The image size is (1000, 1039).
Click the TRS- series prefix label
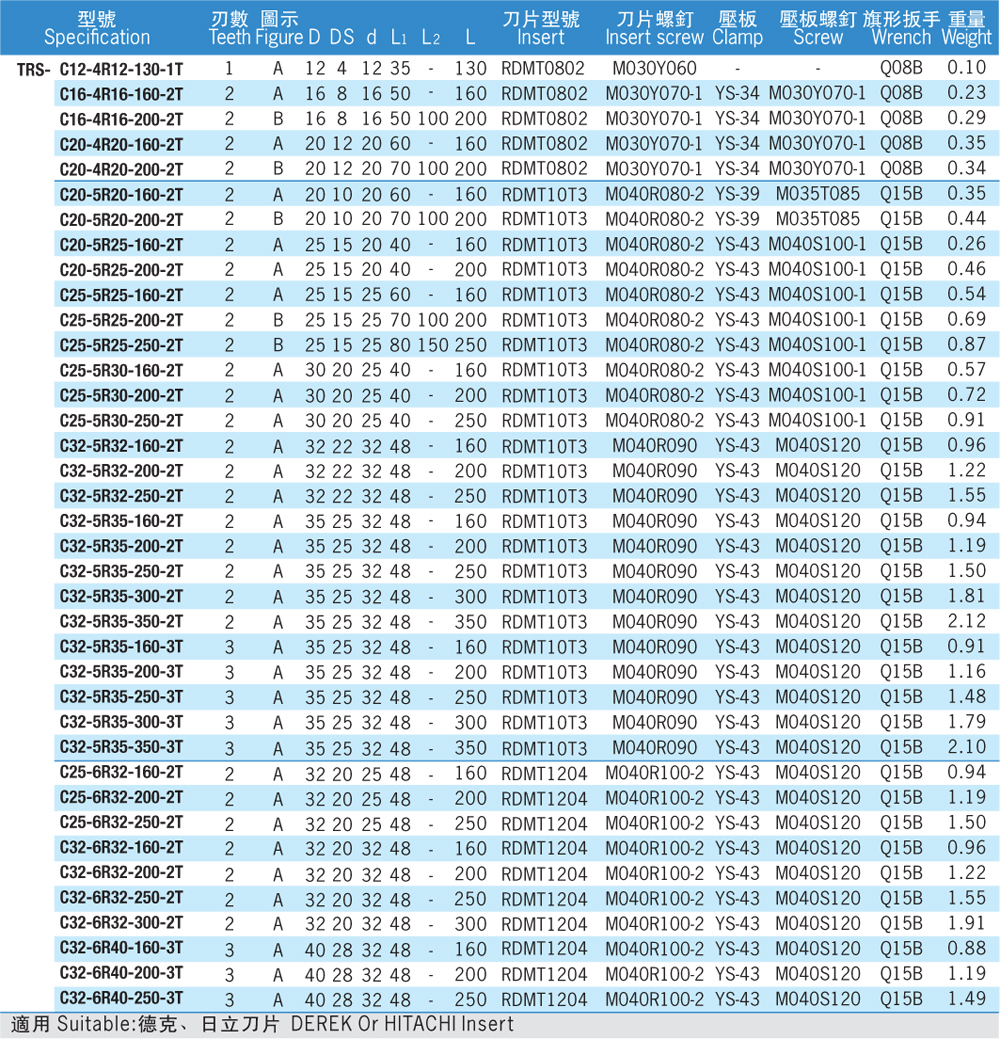click(x=34, y=69)
